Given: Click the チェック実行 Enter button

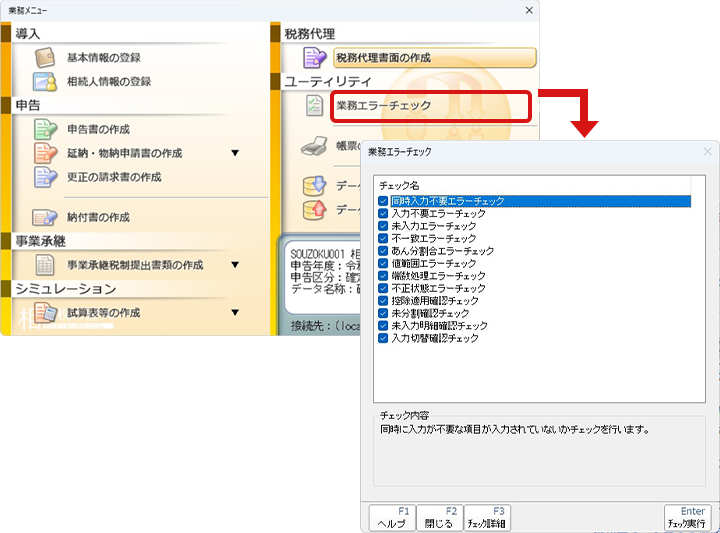Looking at the screenshot, I should click(688, 518).
